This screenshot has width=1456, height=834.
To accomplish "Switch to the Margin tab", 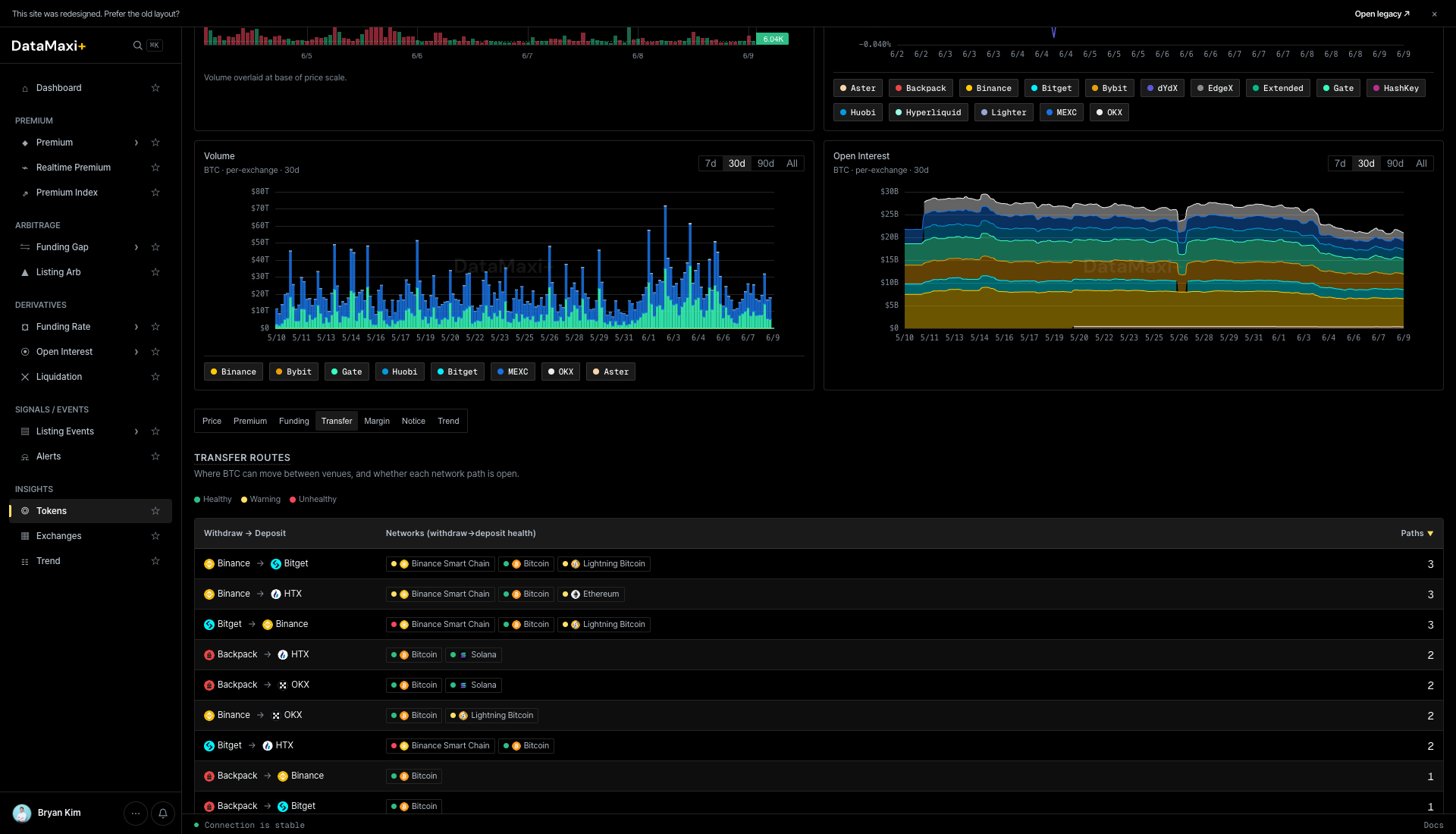I will [377, 421].
